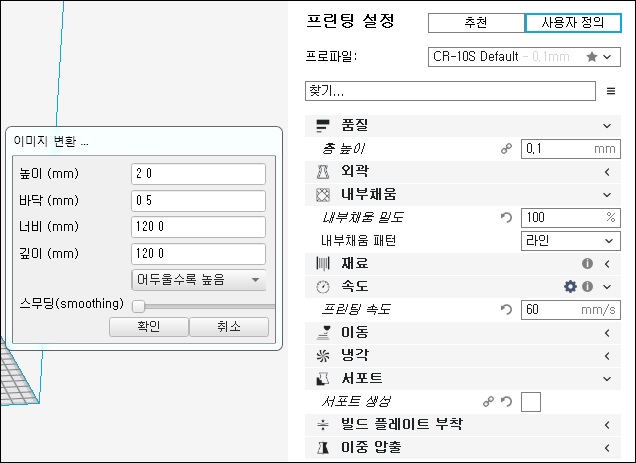
Task: Expand the 외곽 section chevron
Action: tap(607, 172)
